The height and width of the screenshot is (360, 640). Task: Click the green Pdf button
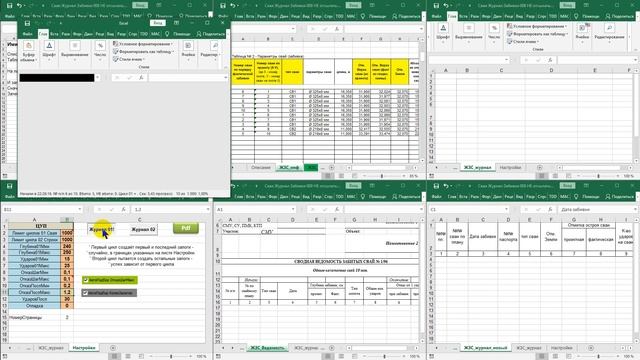(186, 228)
